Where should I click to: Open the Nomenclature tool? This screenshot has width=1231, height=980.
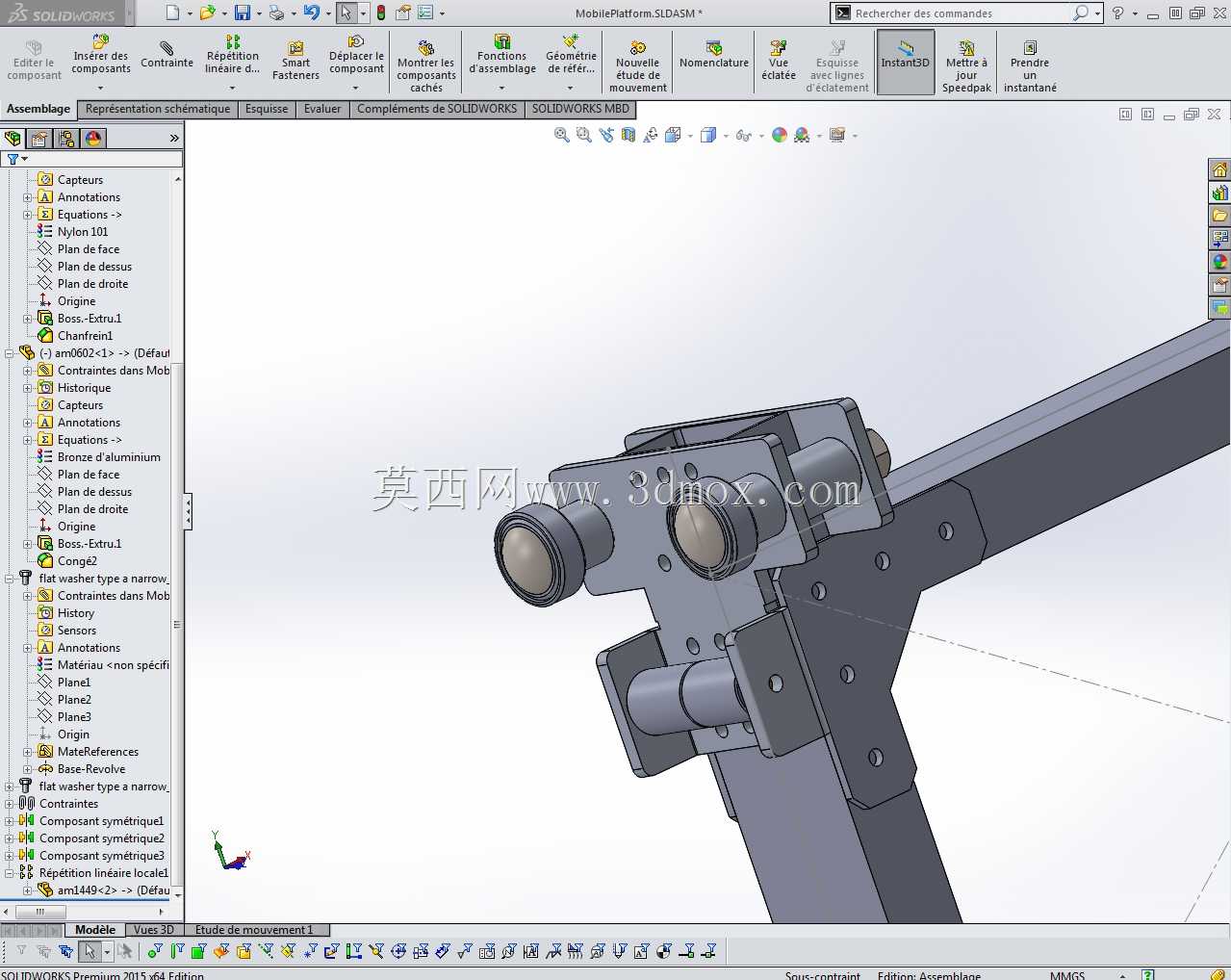pos(713,56)
